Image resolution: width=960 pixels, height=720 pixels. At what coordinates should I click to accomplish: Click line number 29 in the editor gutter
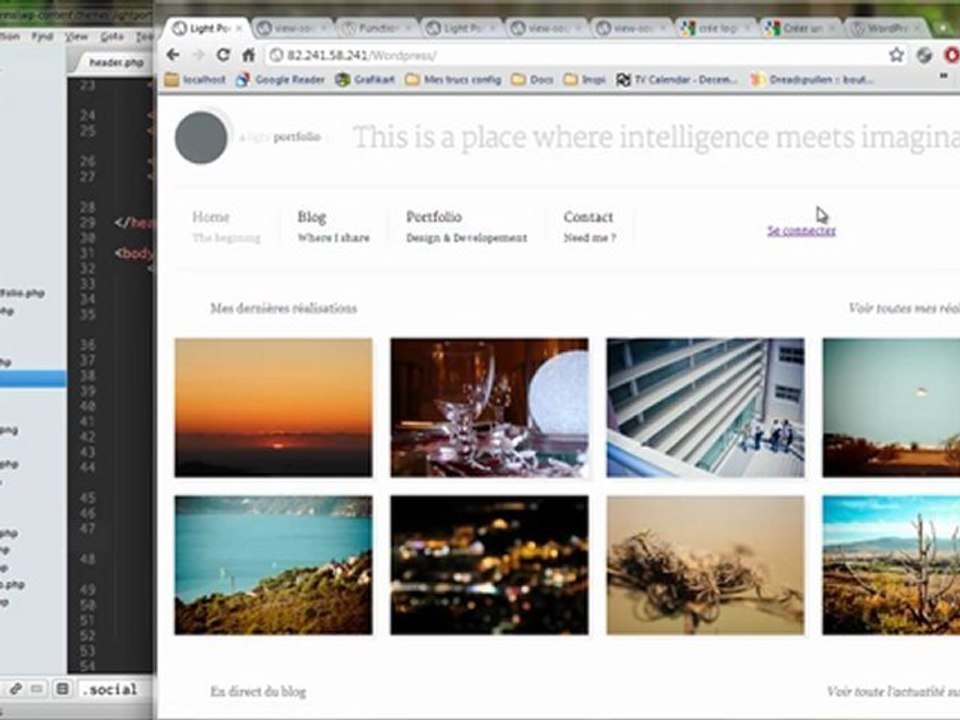pos(88,223)
